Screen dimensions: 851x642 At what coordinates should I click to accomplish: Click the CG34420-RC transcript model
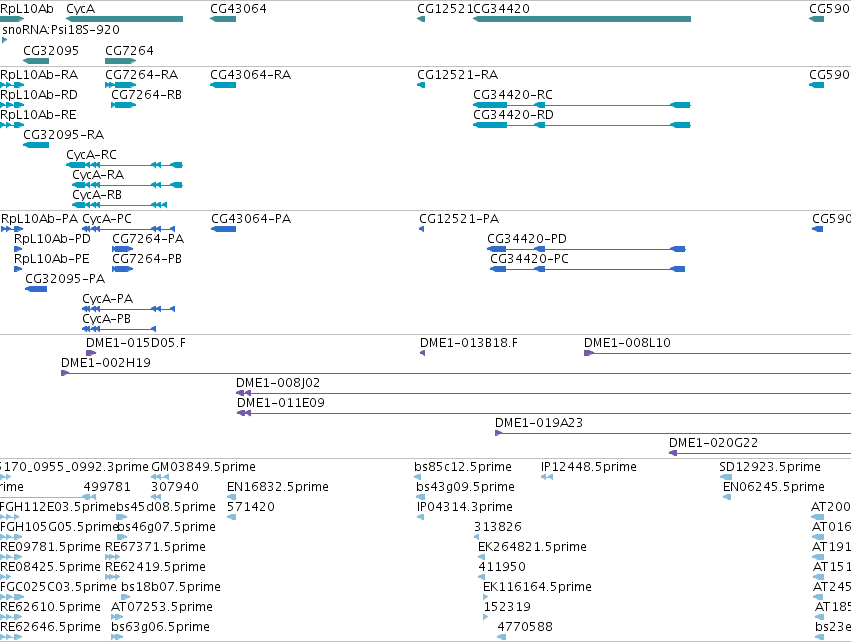582,105
